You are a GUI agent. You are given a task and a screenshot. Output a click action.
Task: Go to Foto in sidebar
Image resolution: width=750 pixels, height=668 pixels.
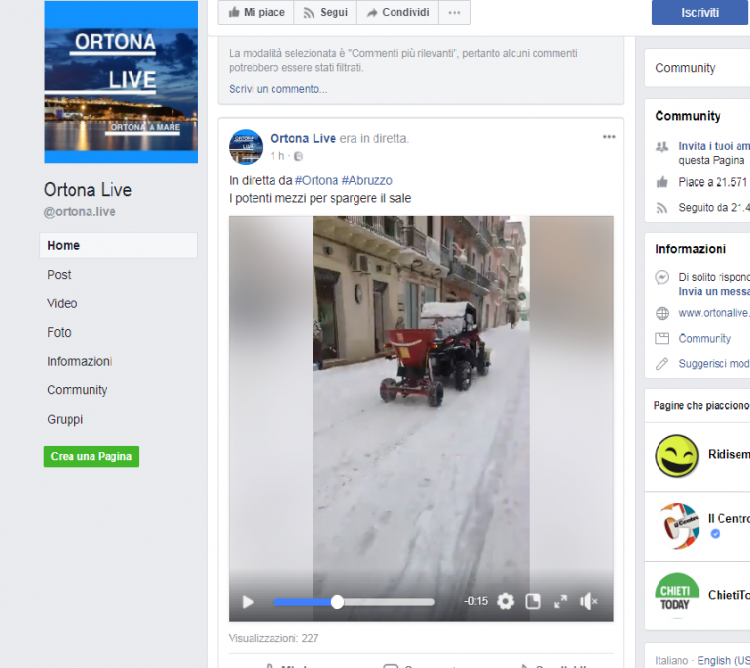59,332
